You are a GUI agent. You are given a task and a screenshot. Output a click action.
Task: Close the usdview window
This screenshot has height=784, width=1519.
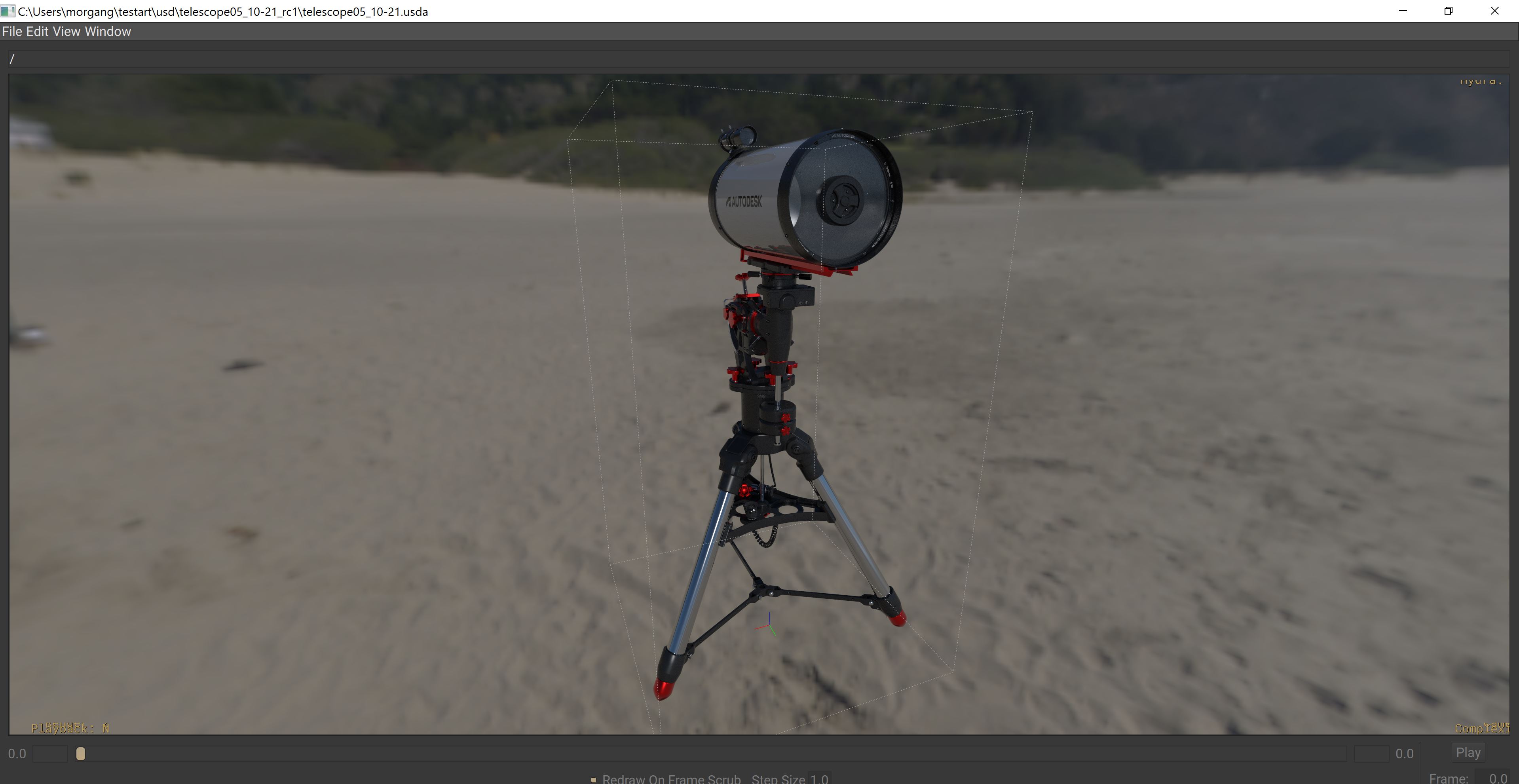tap(1494, 11)
